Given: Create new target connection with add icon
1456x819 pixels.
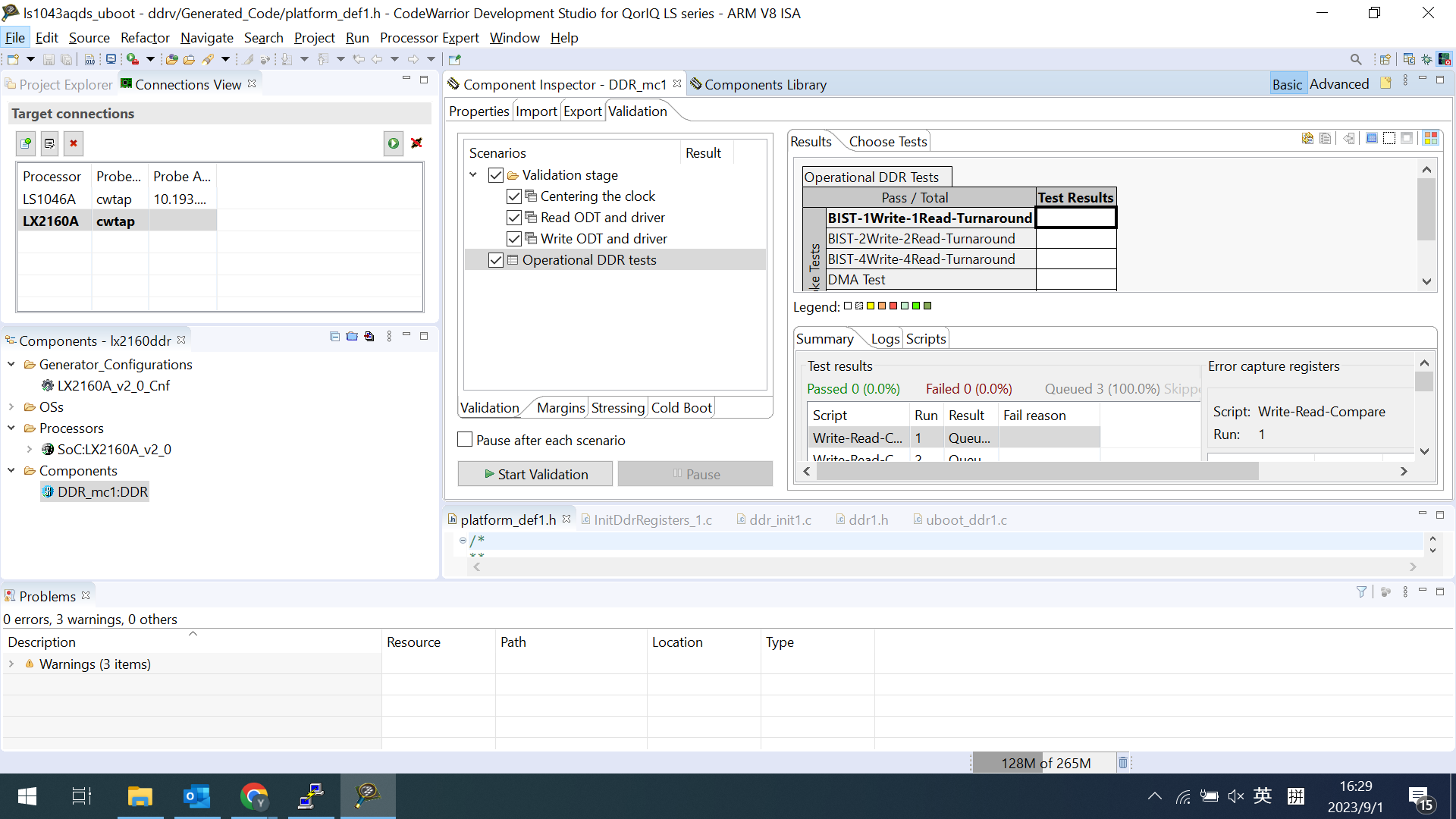Looking at the screenshot, I should click(25, 143).
